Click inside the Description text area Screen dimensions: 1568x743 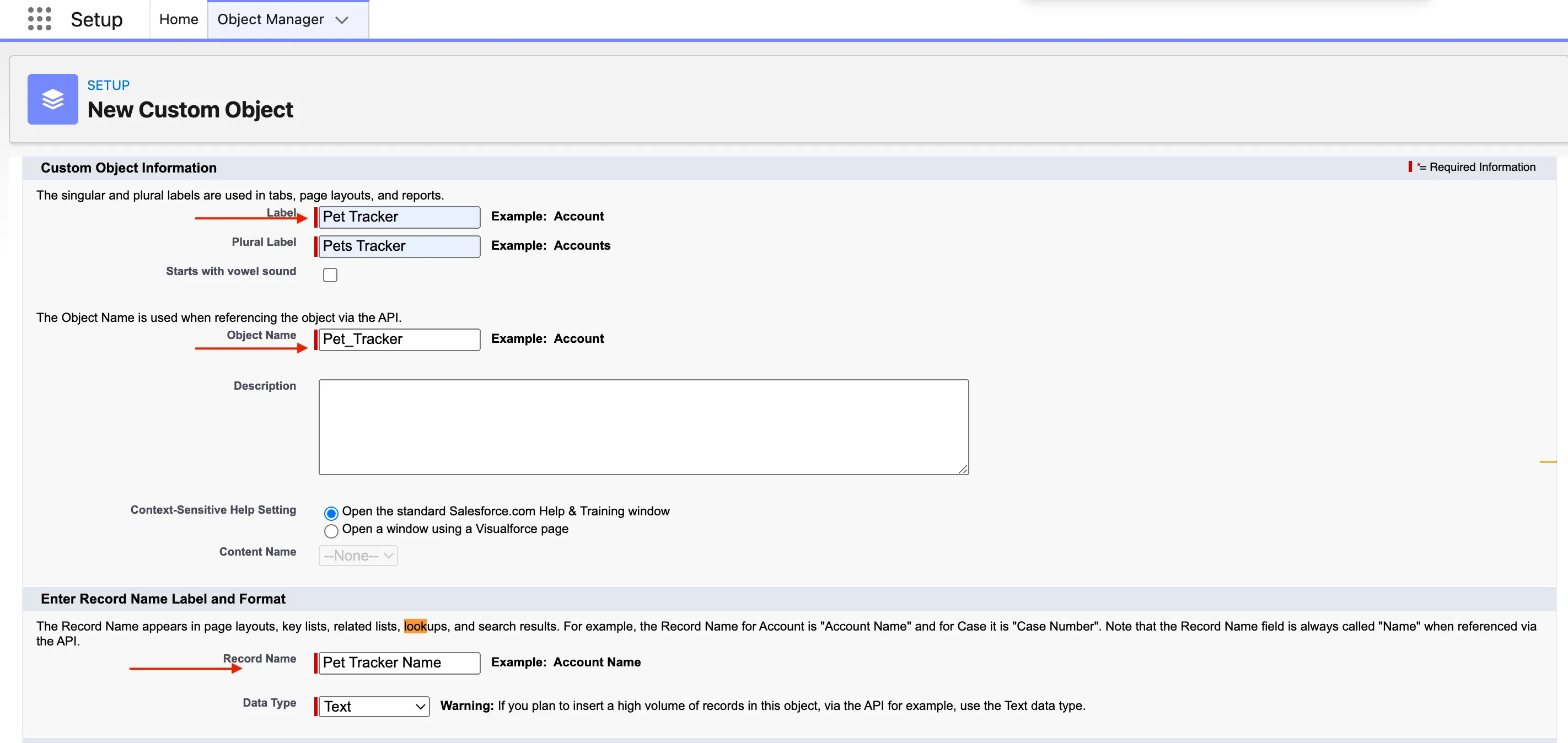pyautogui.click(x=643, y=427)
